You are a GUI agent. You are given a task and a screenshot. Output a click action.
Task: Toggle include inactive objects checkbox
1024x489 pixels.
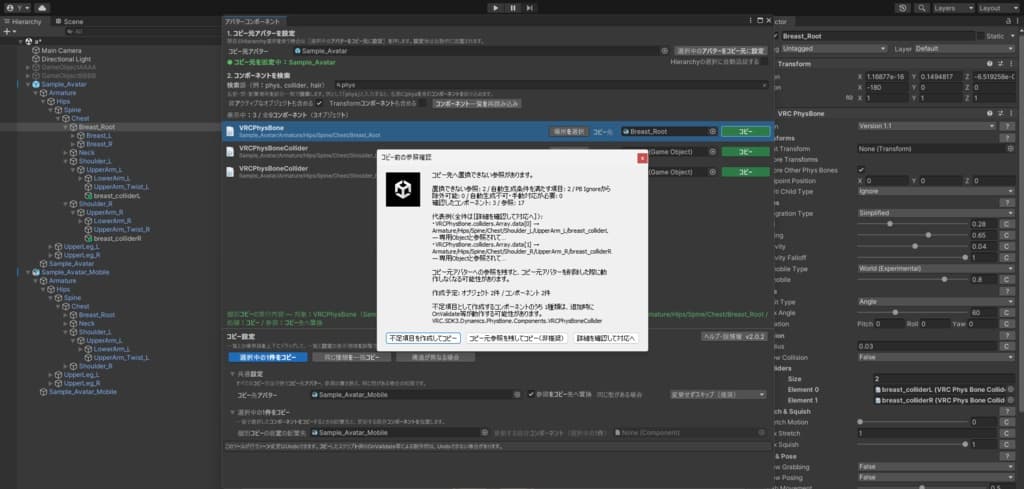tap(319, 103)
